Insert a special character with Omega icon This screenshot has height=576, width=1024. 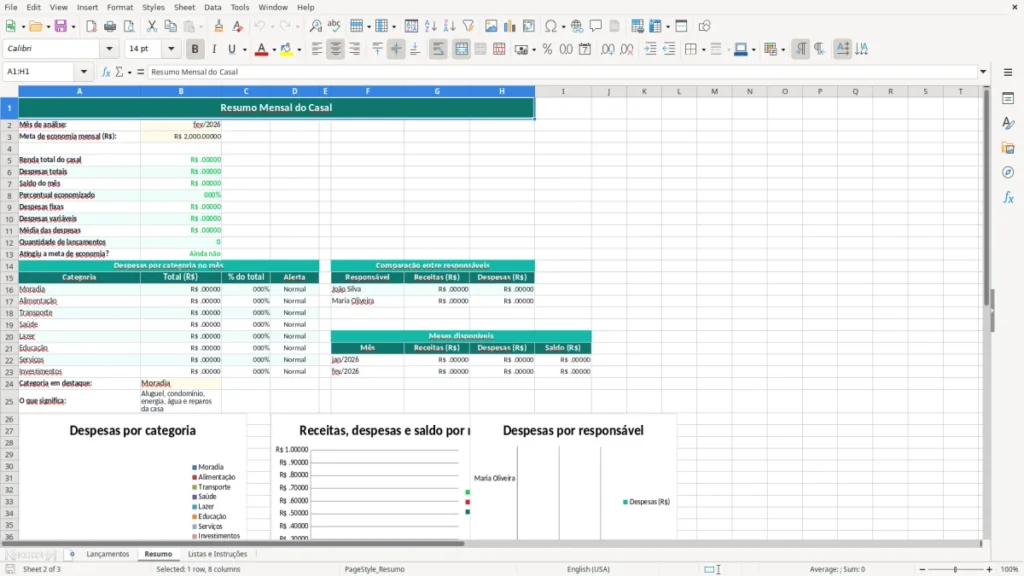[x=551, y=26]
